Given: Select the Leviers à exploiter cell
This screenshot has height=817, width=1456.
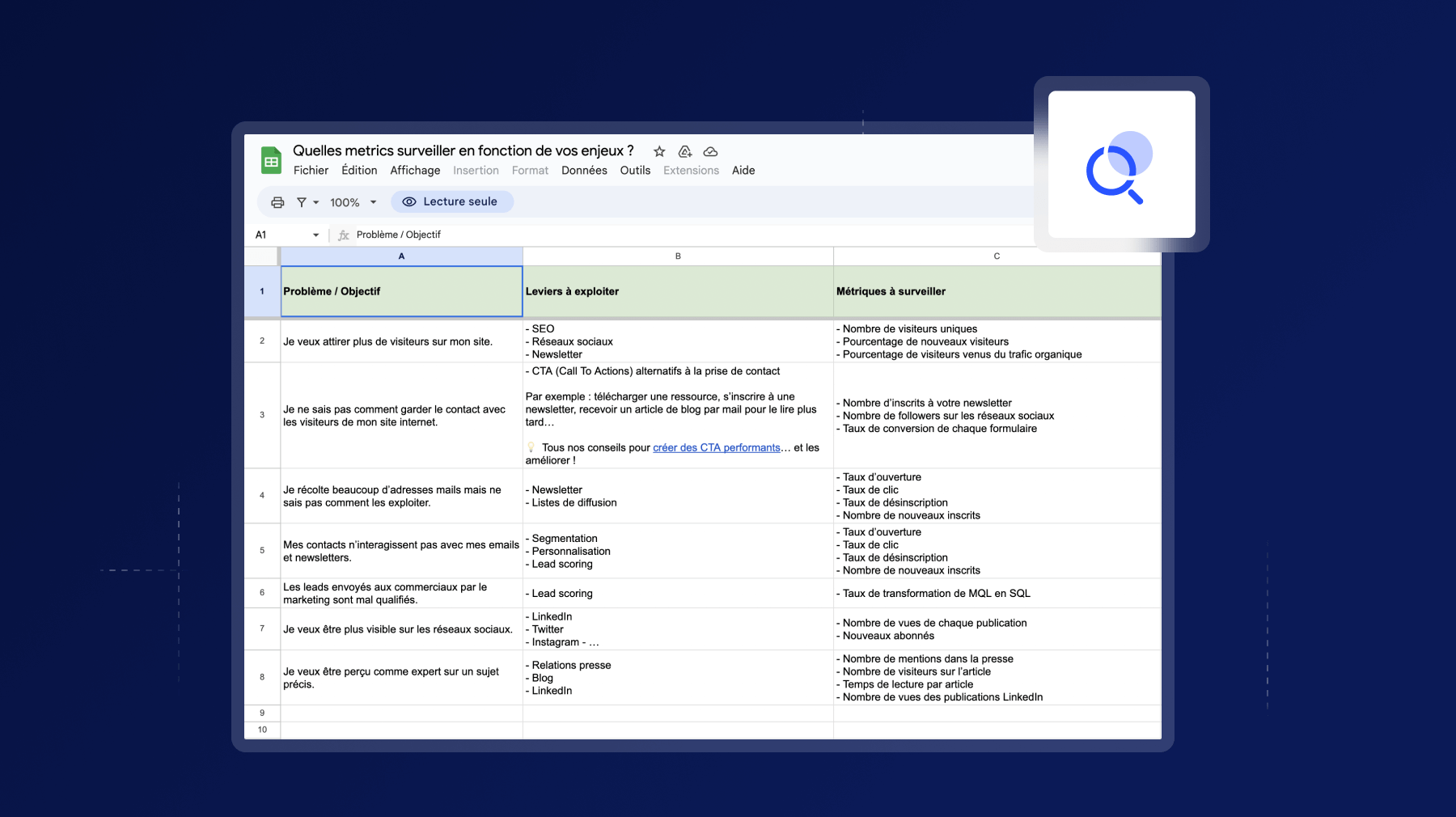Looking at the screenshot, I should [x=678, y=291].
